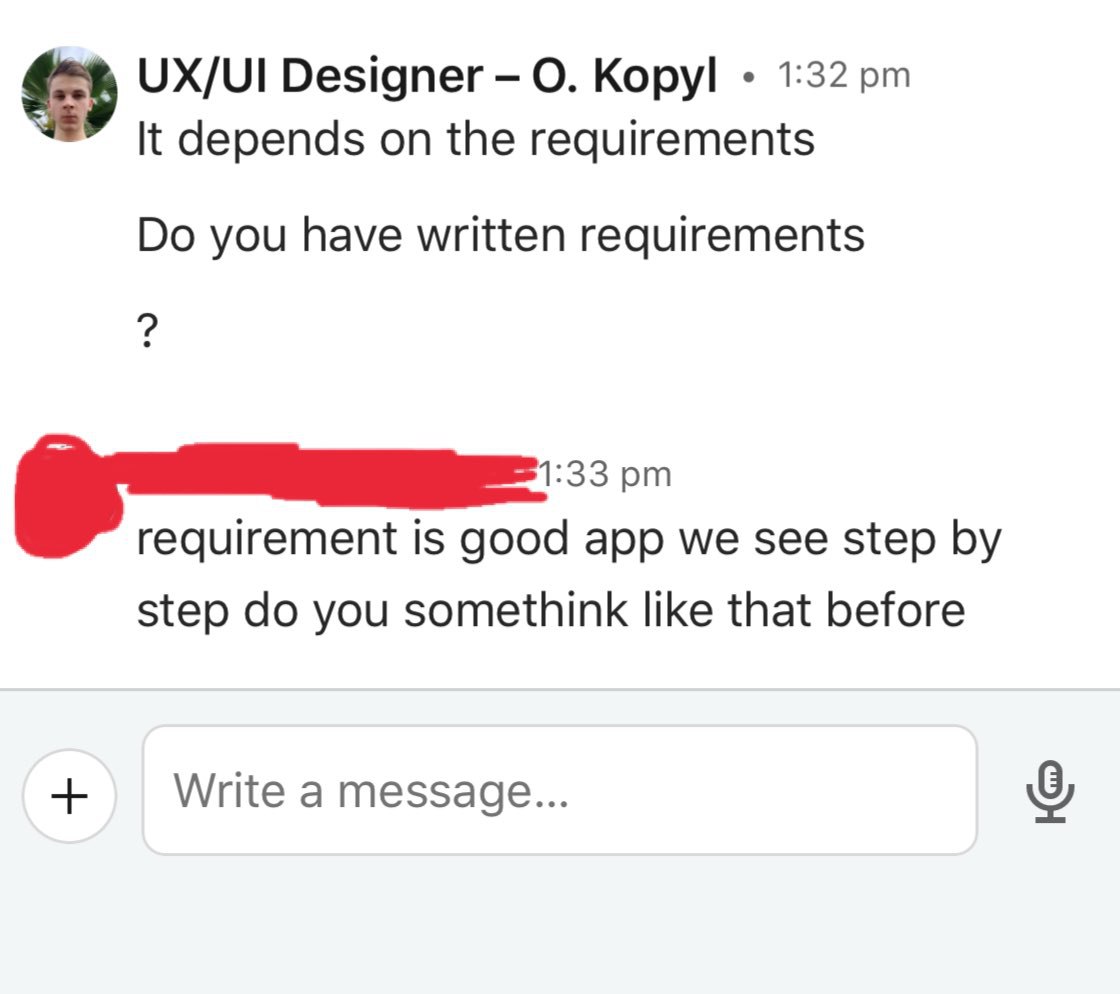Screen dimensions: 1120x994
Task: Tap the microphone voice message icon
Action: coord(1050,791)
